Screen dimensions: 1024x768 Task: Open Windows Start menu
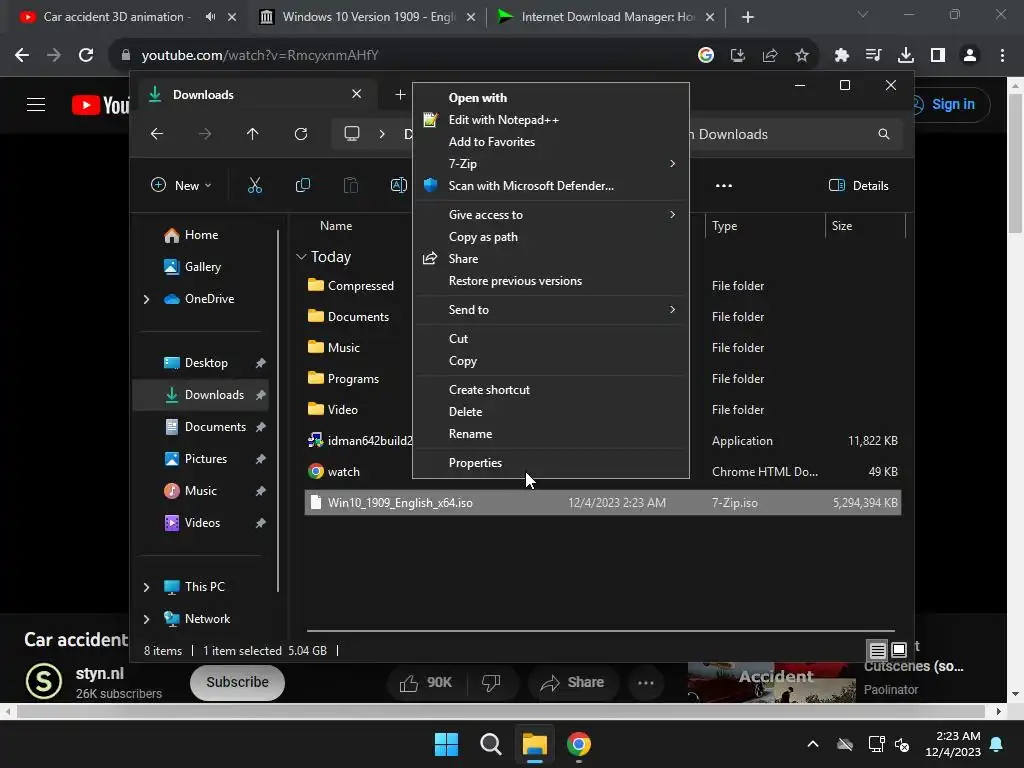tap(447, 744)
